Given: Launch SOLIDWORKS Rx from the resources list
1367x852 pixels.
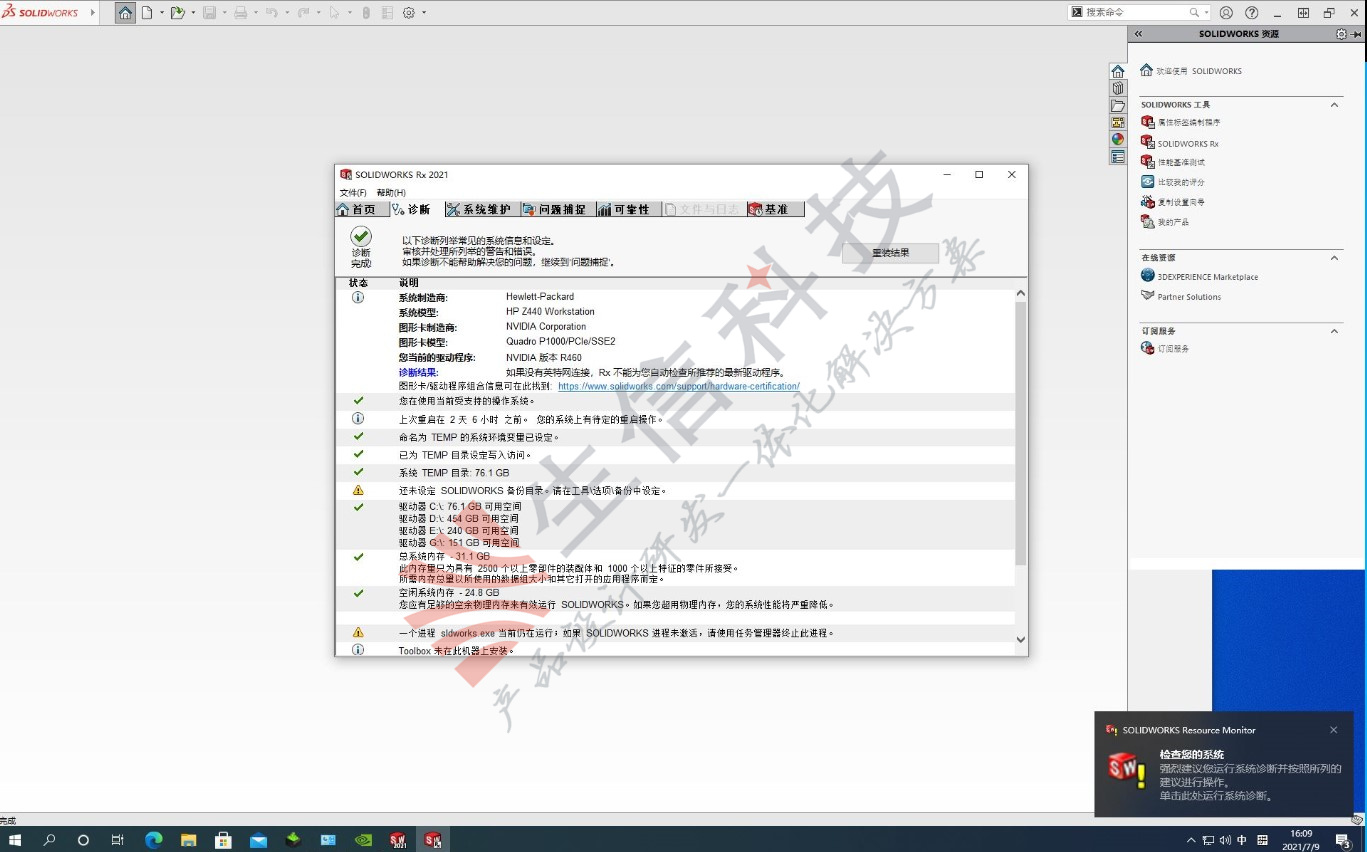Looking at the screenshot, I should click(x=1180, y=143).
